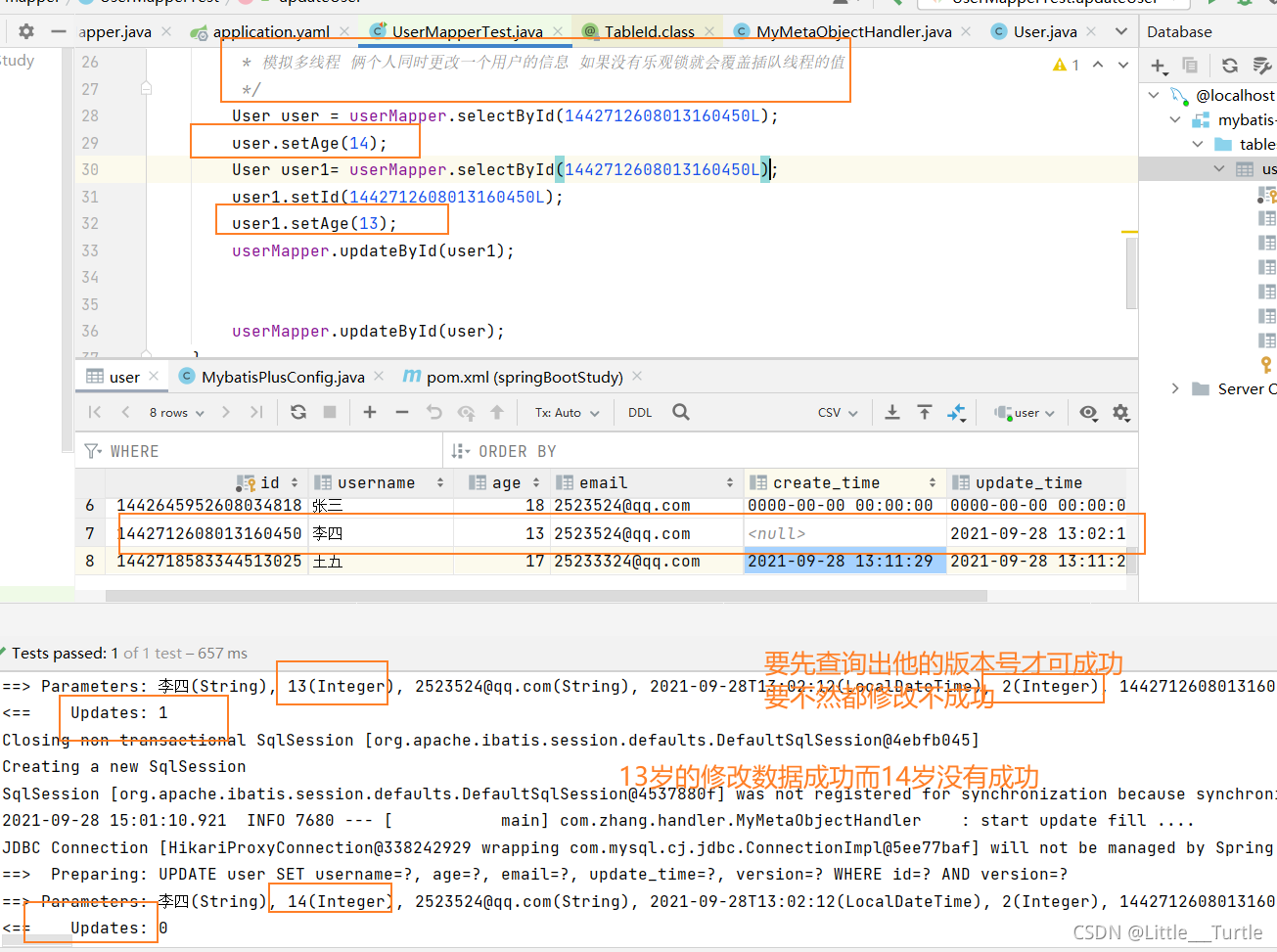Click the table horizontal scrollbar
The height and width of the screenshot is (952, 1277).
point(547,595)
